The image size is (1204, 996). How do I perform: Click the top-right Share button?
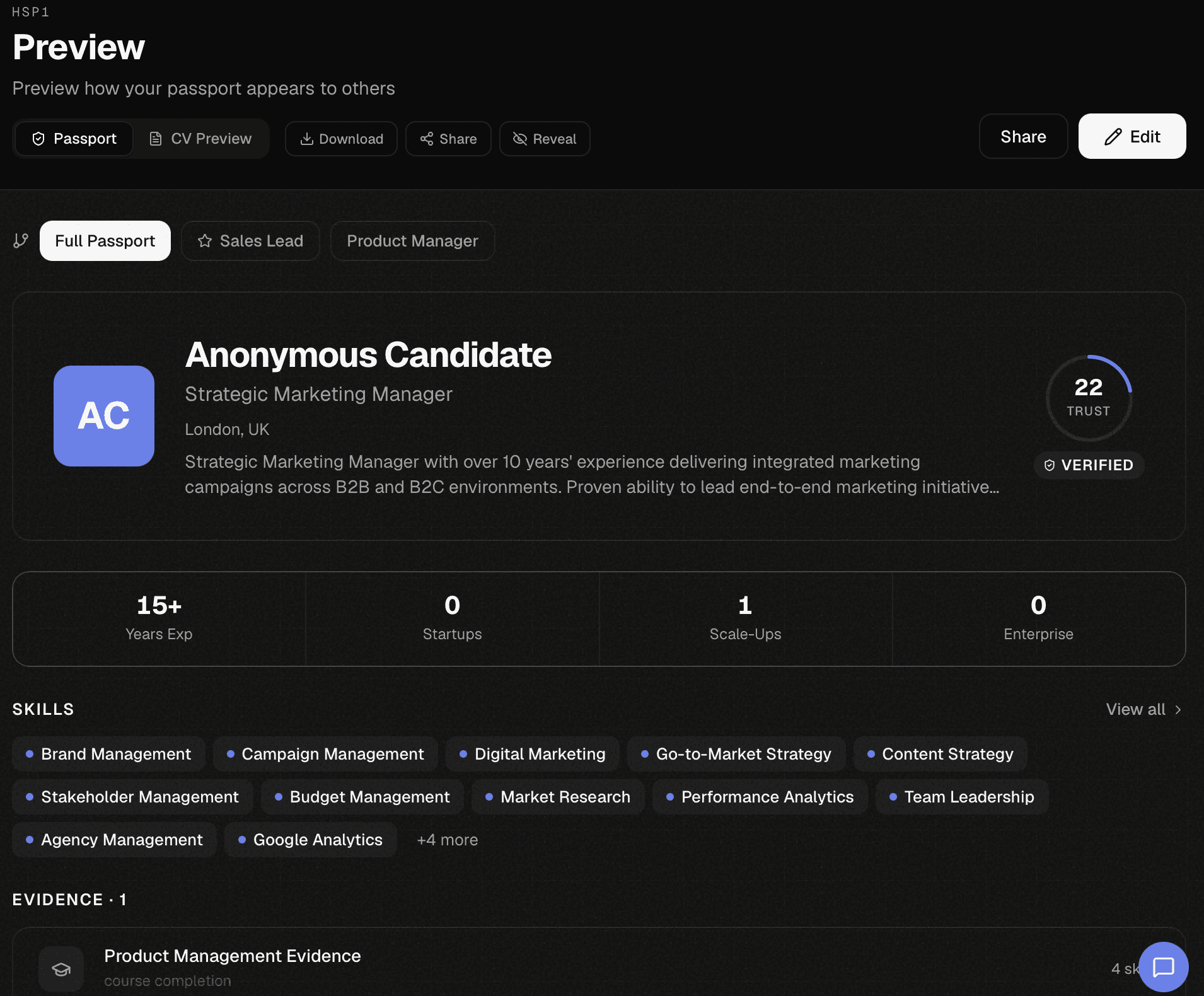(x=1022, y=137)
